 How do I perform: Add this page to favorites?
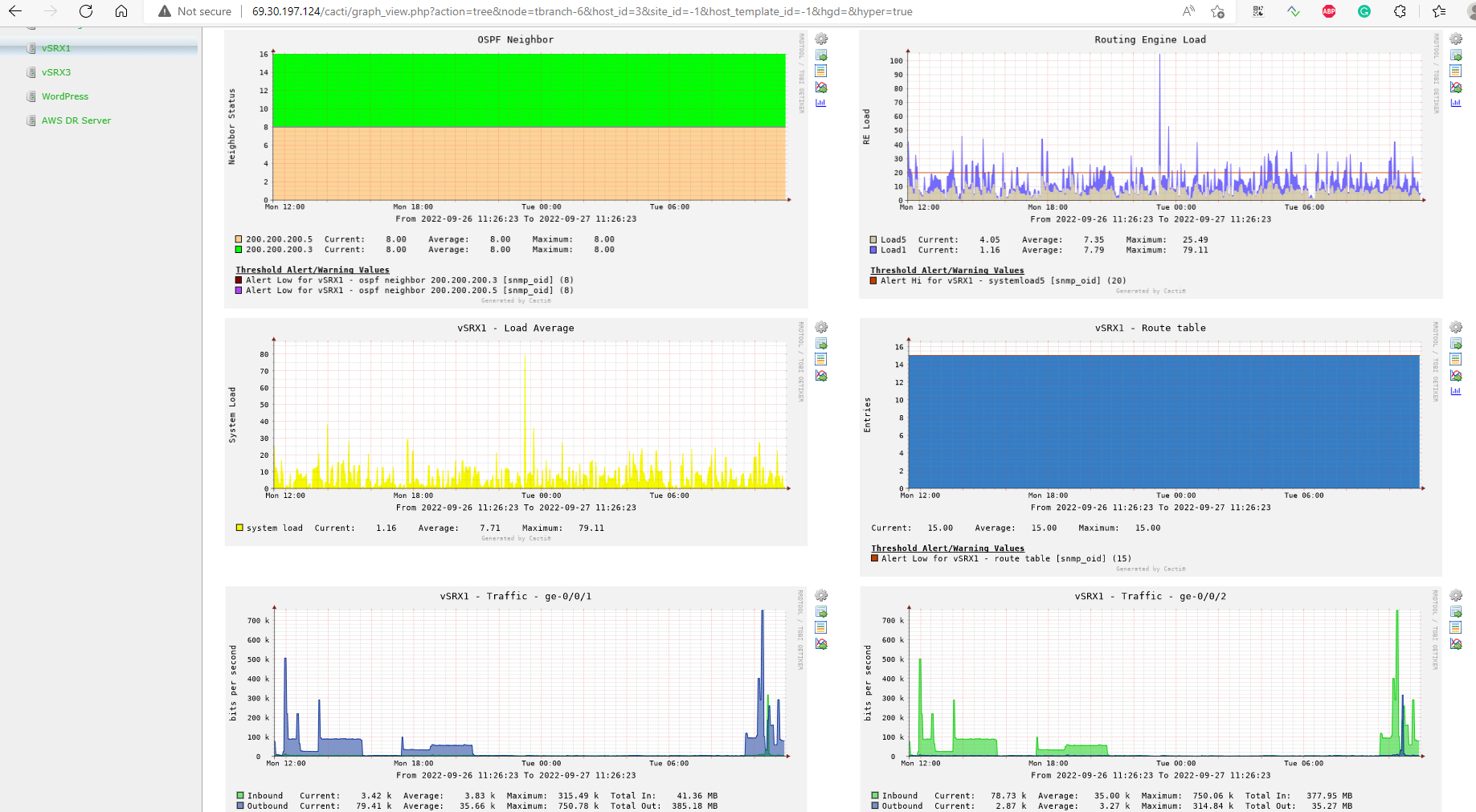point(1218,11)
